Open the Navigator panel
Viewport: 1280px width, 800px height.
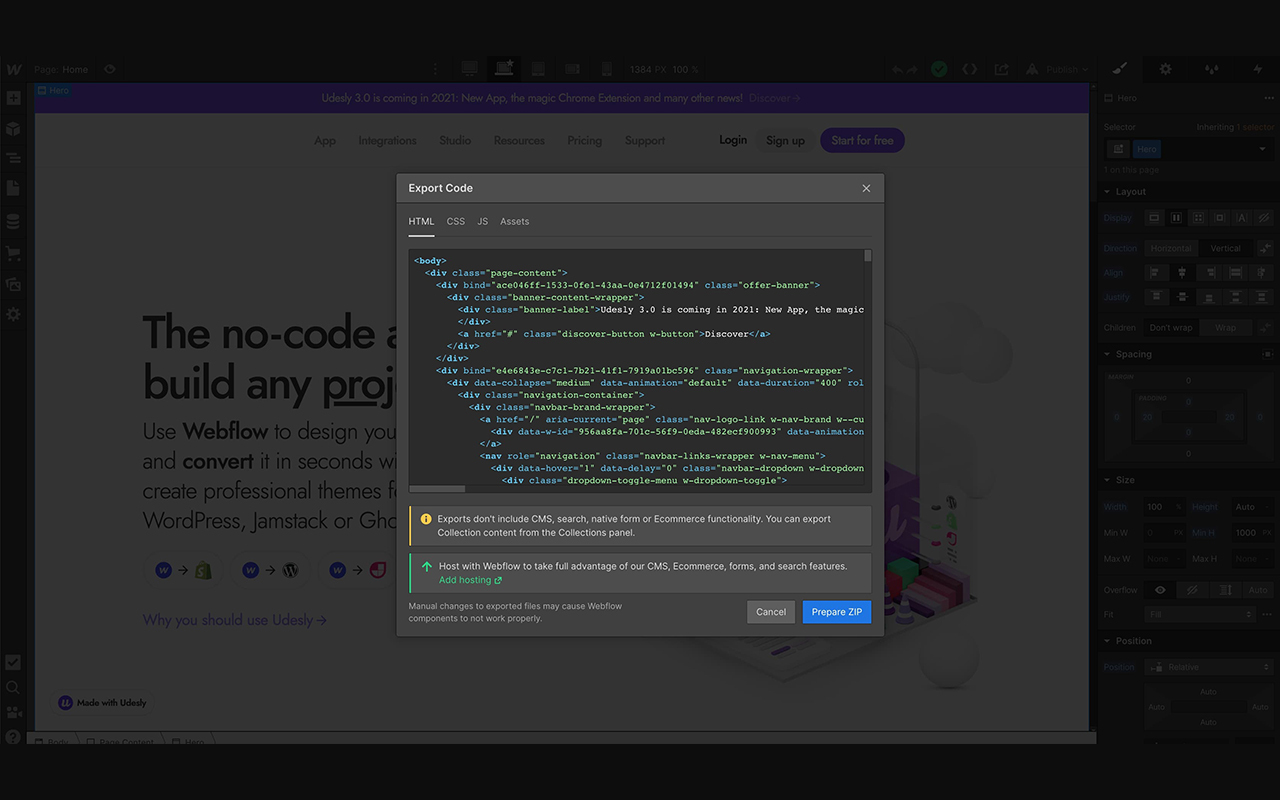(x=13, y=158)
